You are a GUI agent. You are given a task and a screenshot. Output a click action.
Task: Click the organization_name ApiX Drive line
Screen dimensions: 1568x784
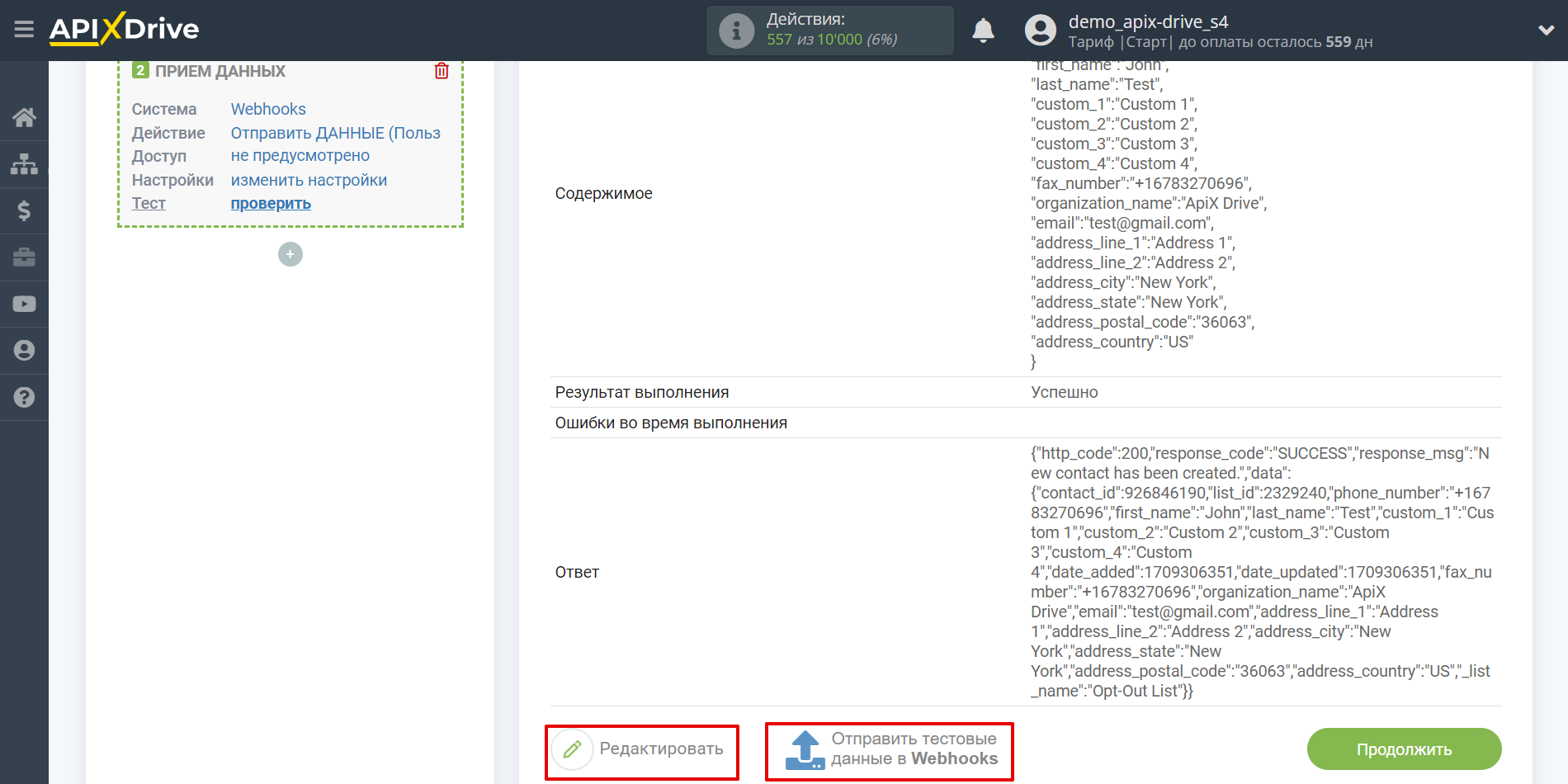tap(1149, 203)
